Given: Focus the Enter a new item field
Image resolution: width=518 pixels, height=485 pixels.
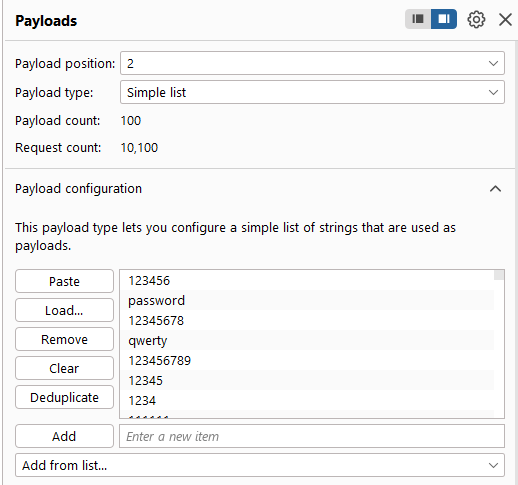Looking at the screenshot, I should tap(312, 436).
